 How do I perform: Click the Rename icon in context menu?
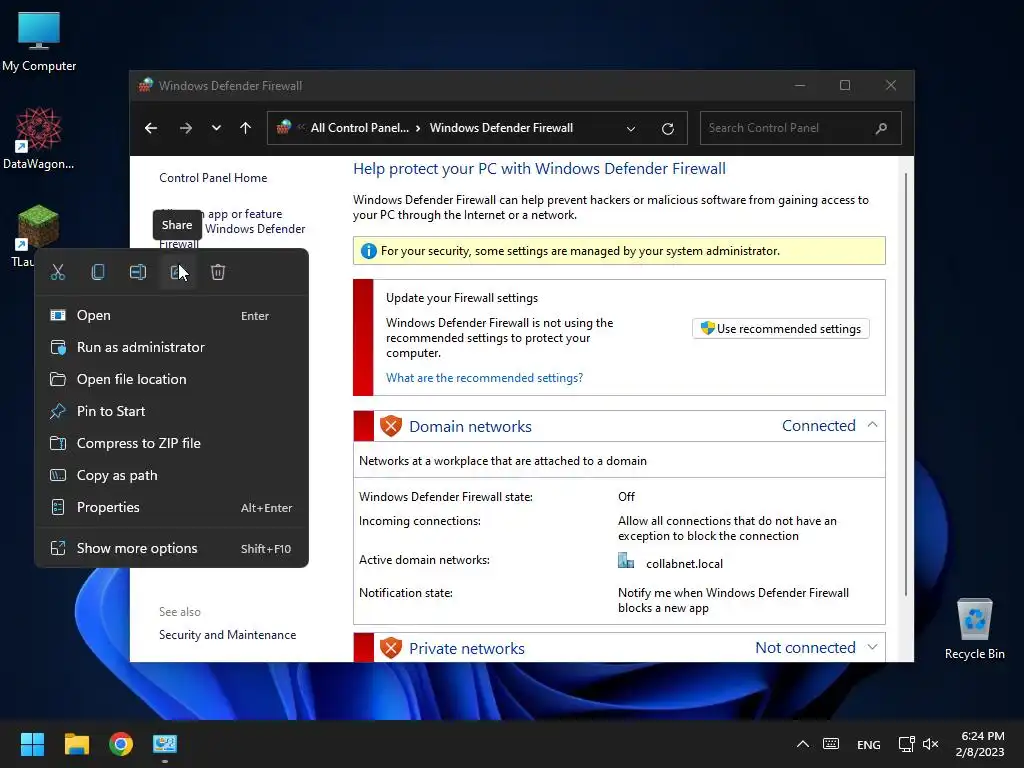coord(138,272)
